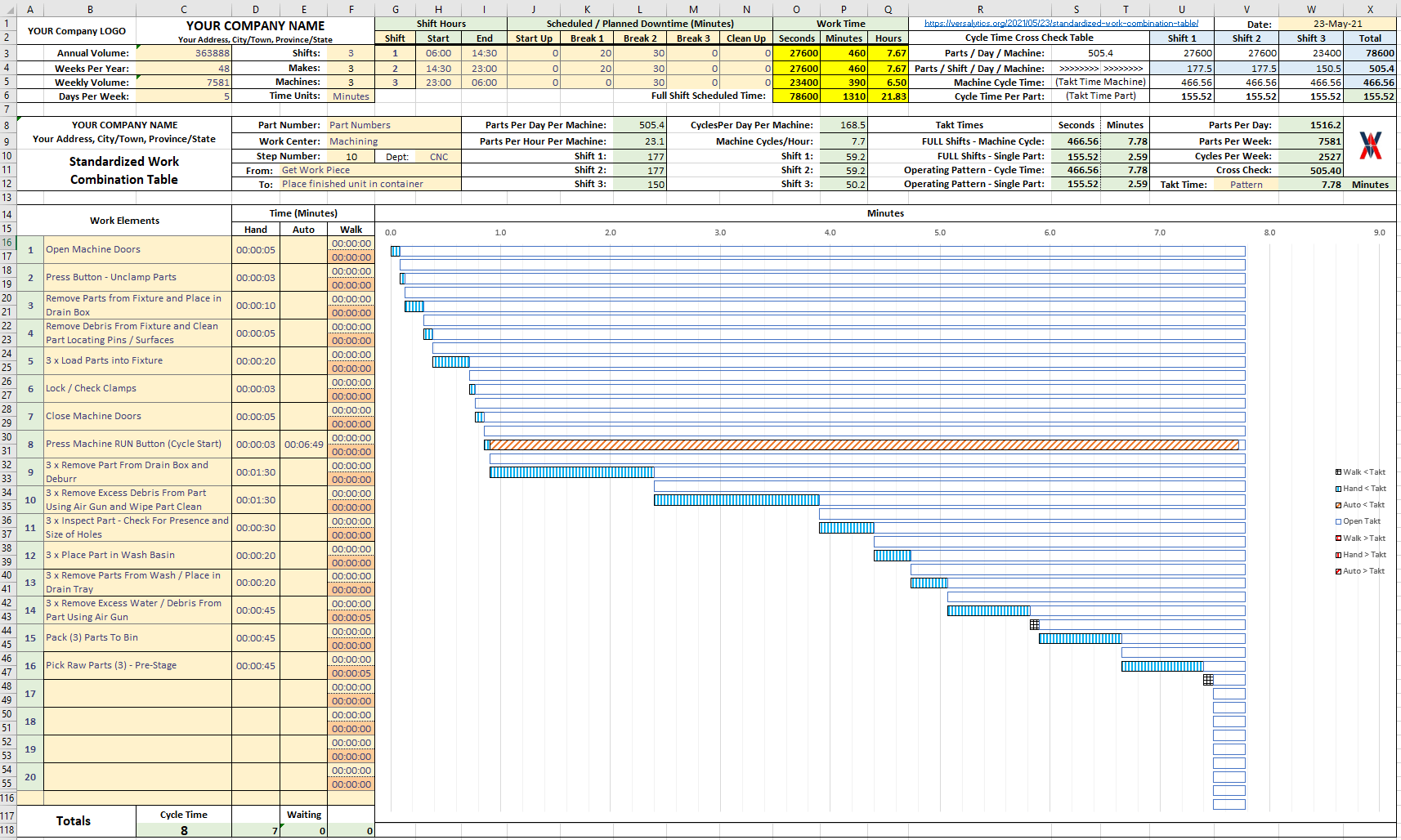This screenshot has width=1401, height=840.
Task: Select the Open Takt legend marker
Action: tap(1339, 521)
